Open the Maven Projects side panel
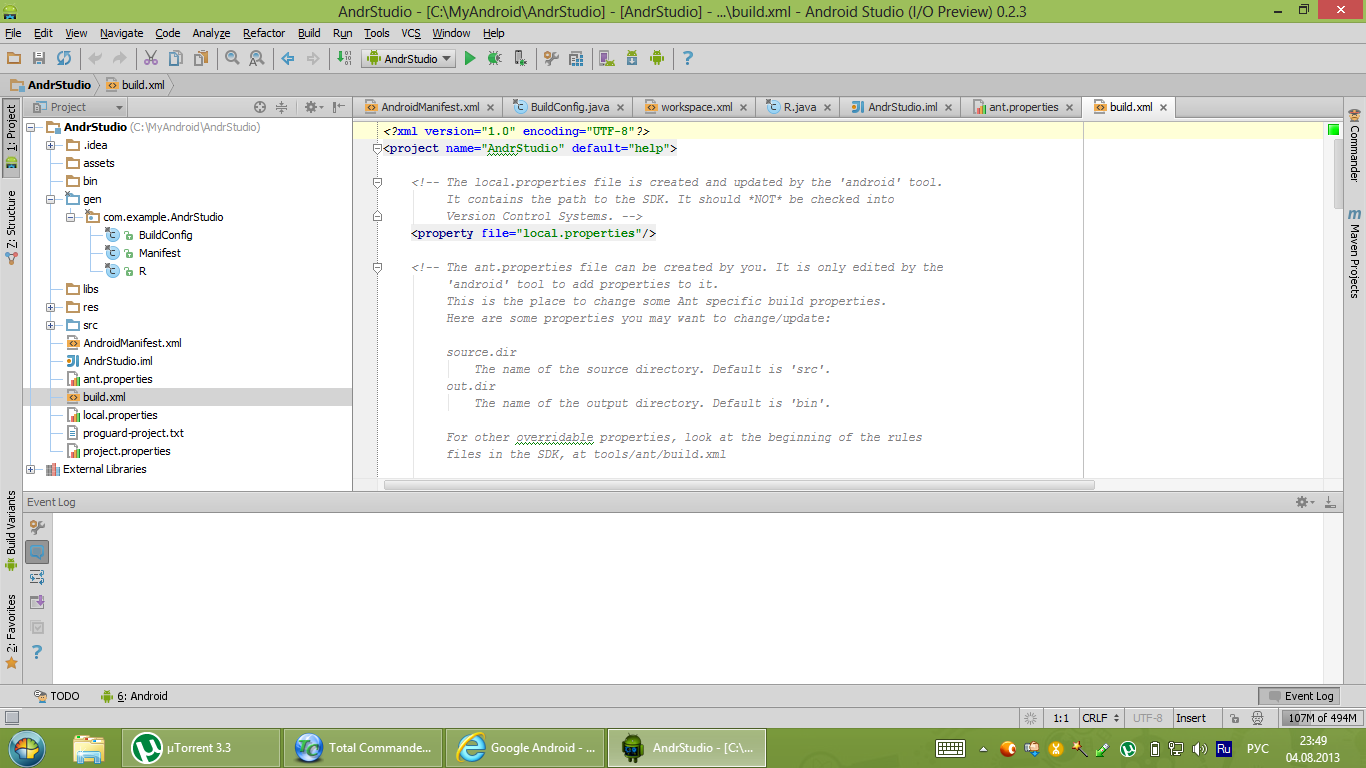Viewport: 1366px width, 768px height. [x=1355, y=253]
